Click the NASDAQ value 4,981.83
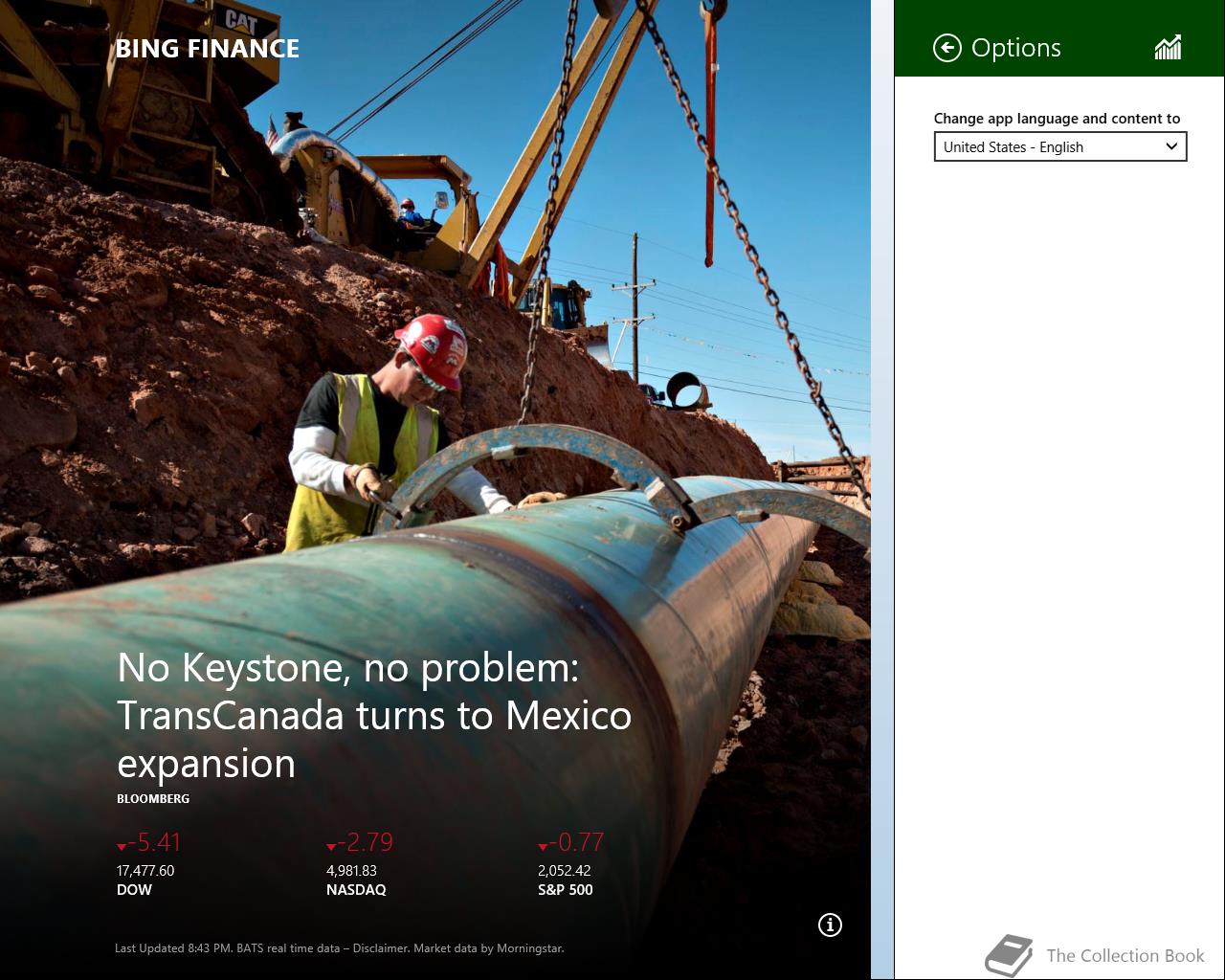1225x980 pixels. (x=351, y=871)
